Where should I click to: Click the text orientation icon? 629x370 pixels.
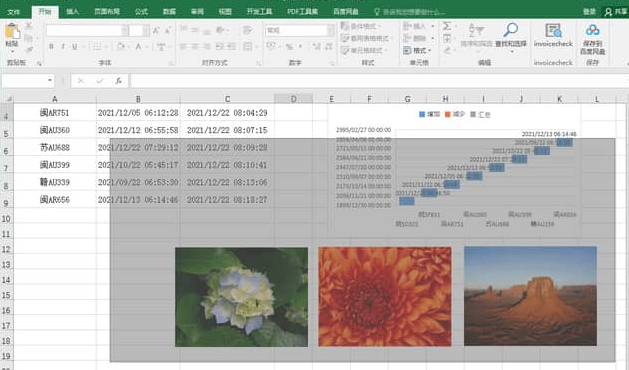tap(220, 30)
